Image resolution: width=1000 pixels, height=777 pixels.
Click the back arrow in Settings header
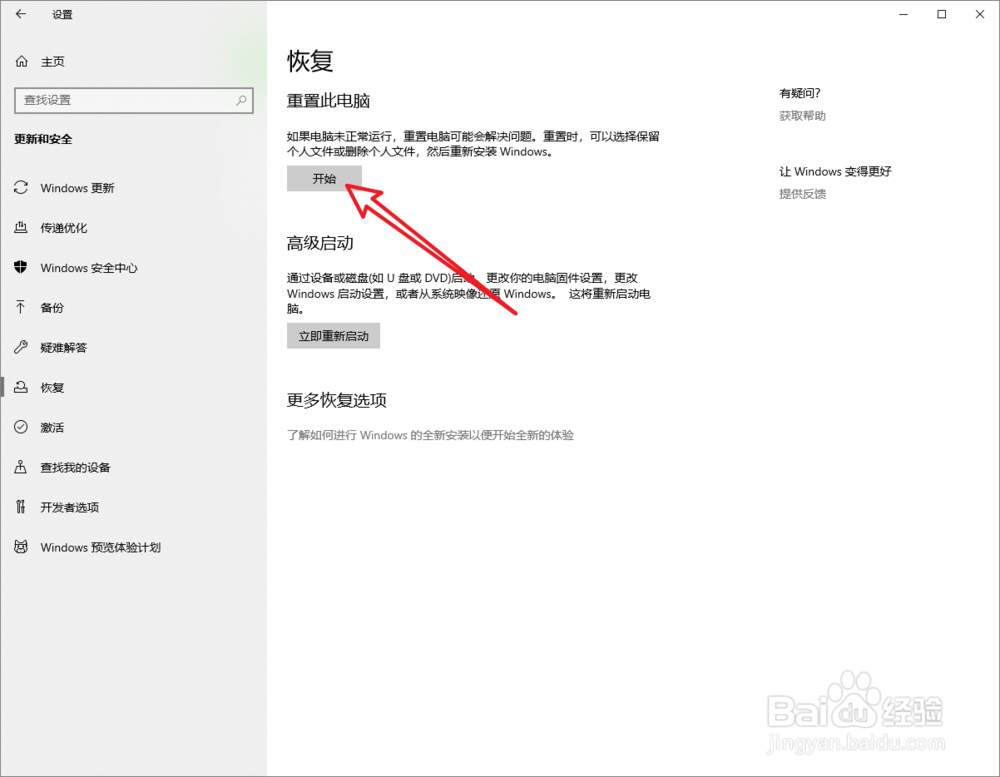(x=21, y=14)
